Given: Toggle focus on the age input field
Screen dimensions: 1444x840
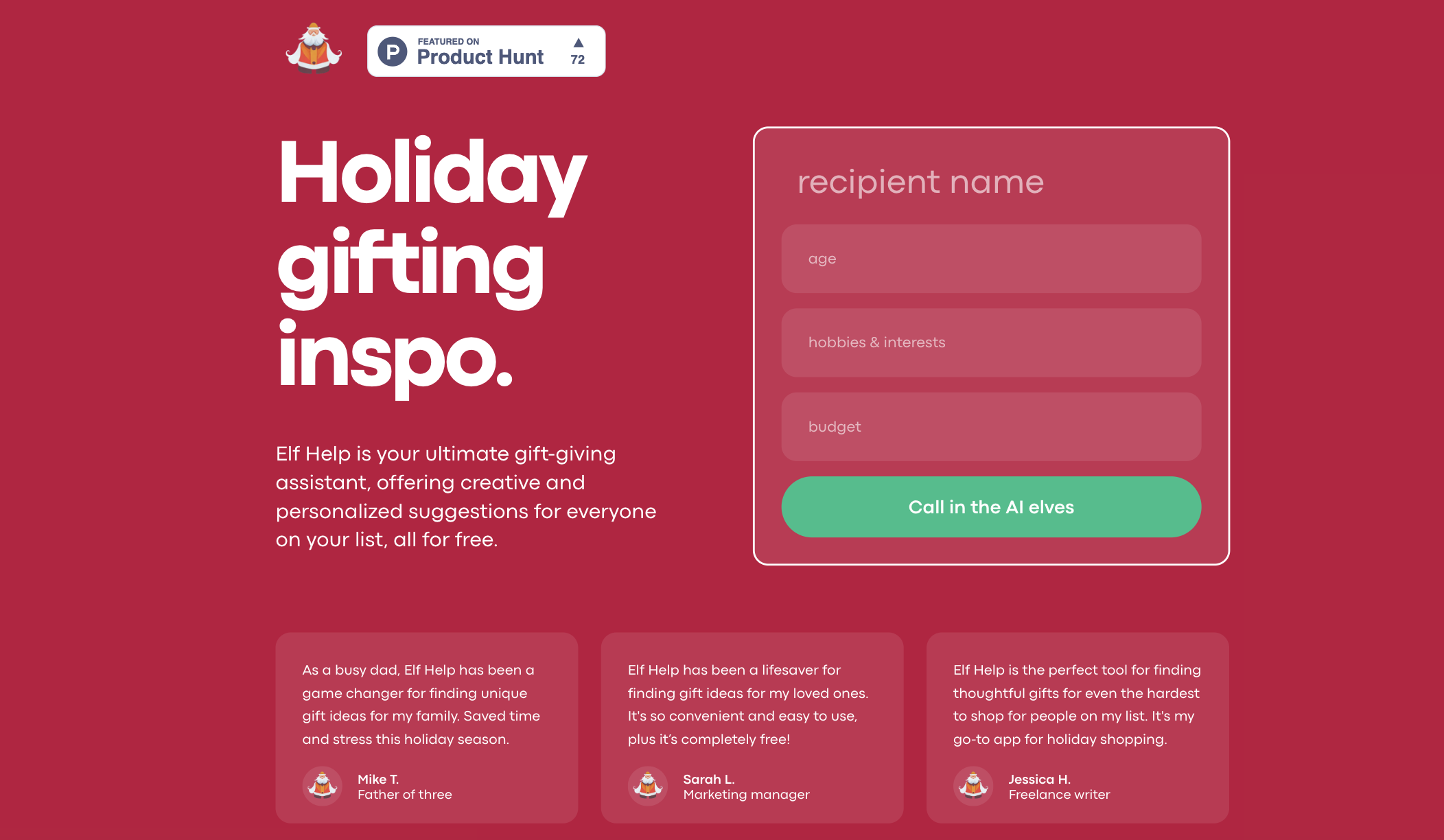Looking at the screenshot, I should (x=992, y=258).
